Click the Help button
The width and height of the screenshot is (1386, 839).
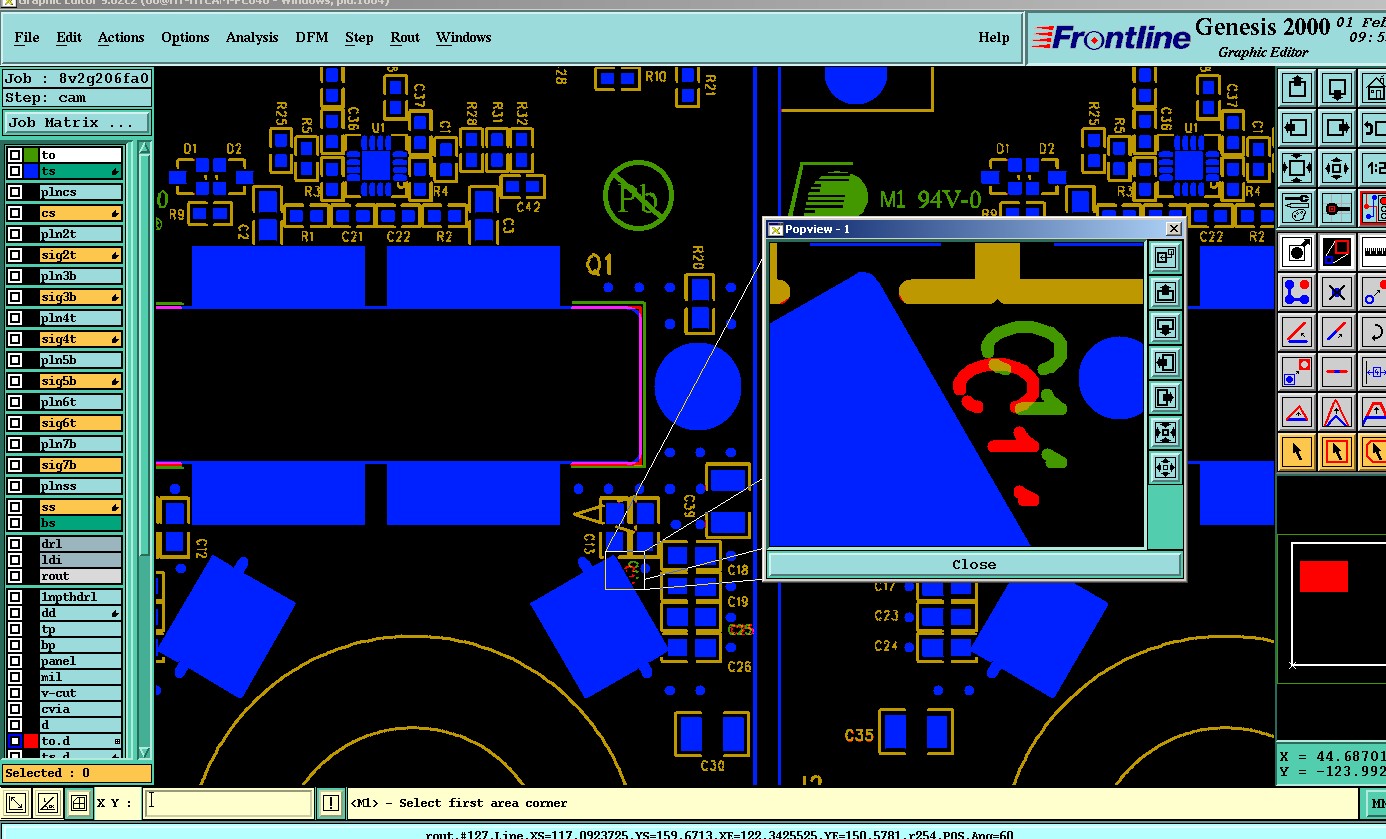[x=994, y=37]
